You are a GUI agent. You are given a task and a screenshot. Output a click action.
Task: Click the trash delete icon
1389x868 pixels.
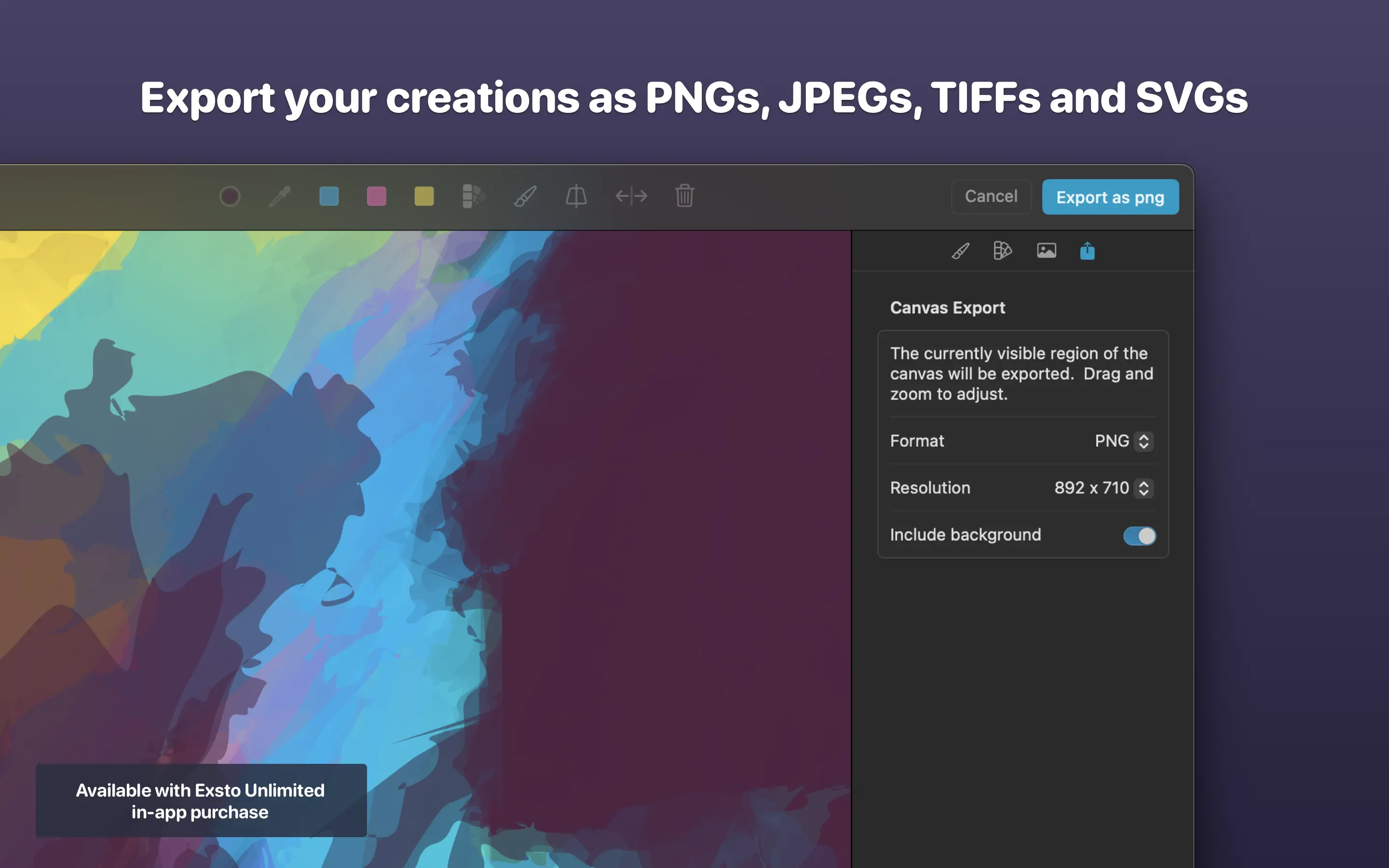684,196
